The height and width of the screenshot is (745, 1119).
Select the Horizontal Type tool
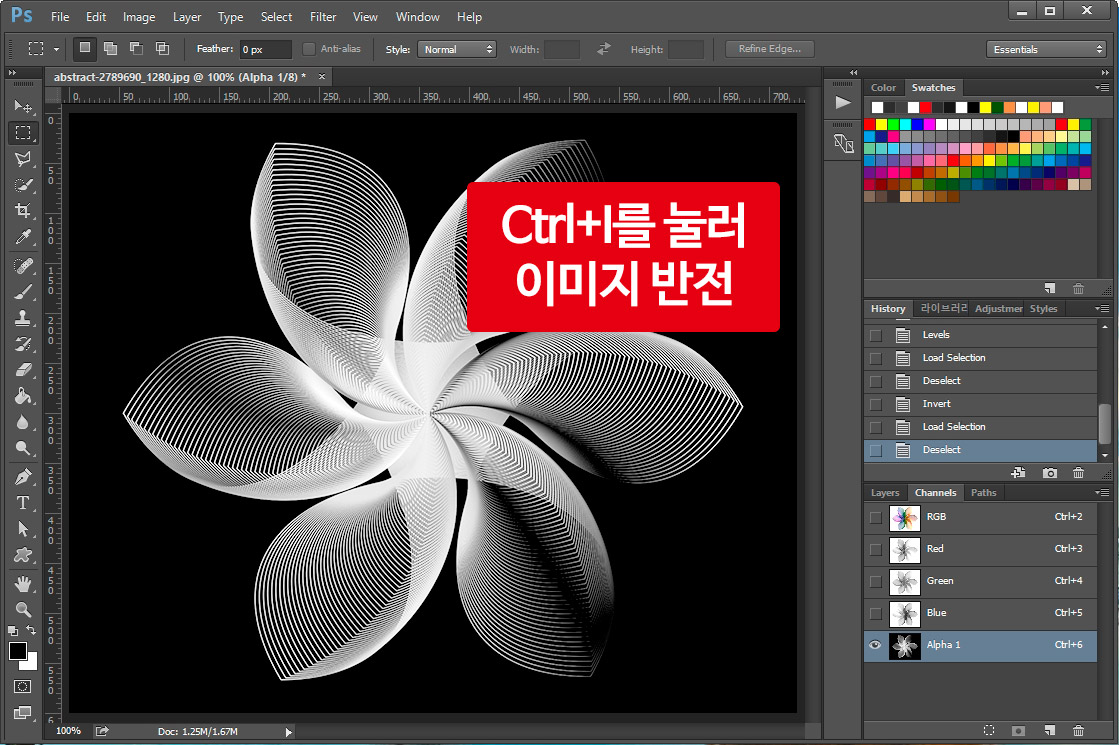(x=24, y=503)
